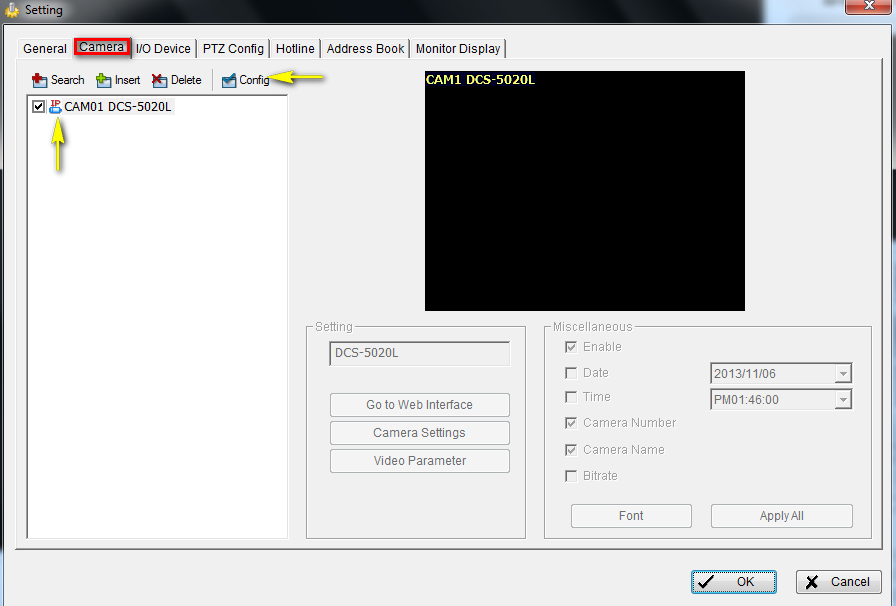Click the Insert label in the toolbar

tap(127, 80)
